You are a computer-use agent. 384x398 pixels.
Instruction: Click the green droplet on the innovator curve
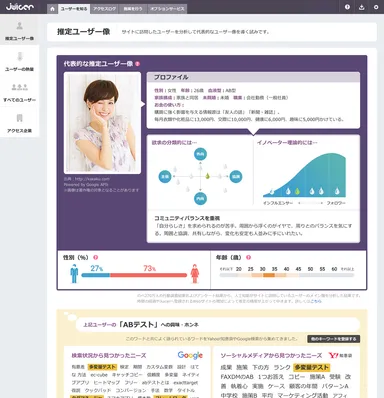pyautogui.click(x=297, y=191)
